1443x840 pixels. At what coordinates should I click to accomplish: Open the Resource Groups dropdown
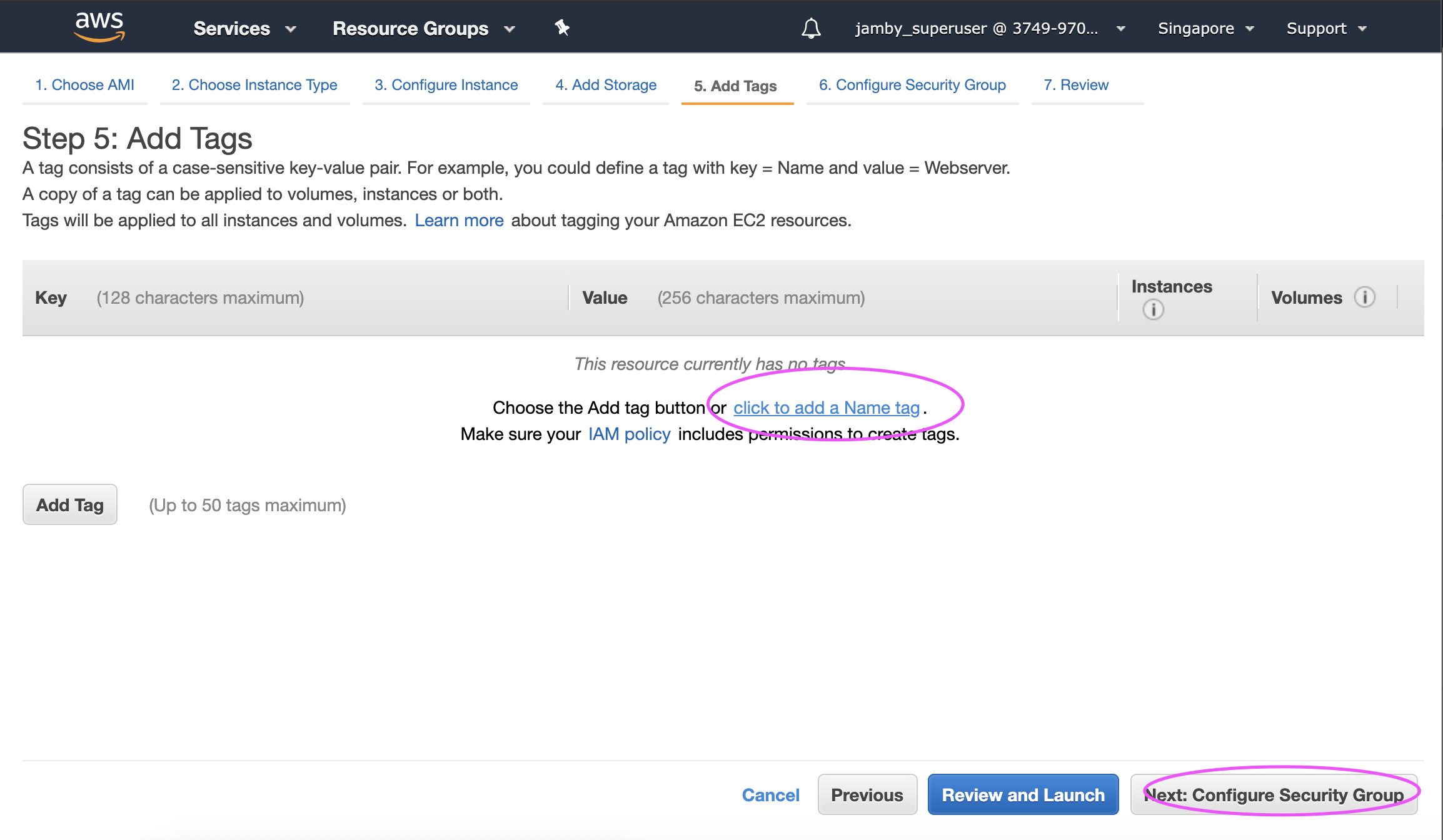423,29
